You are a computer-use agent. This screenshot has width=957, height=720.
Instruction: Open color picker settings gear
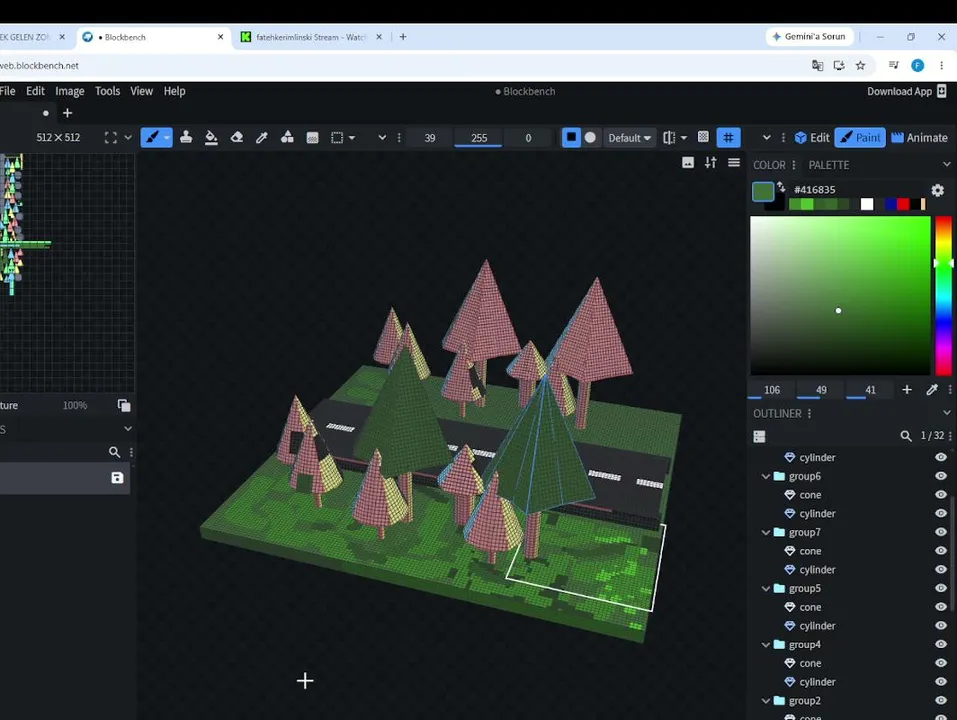click(x=938, y=190)
